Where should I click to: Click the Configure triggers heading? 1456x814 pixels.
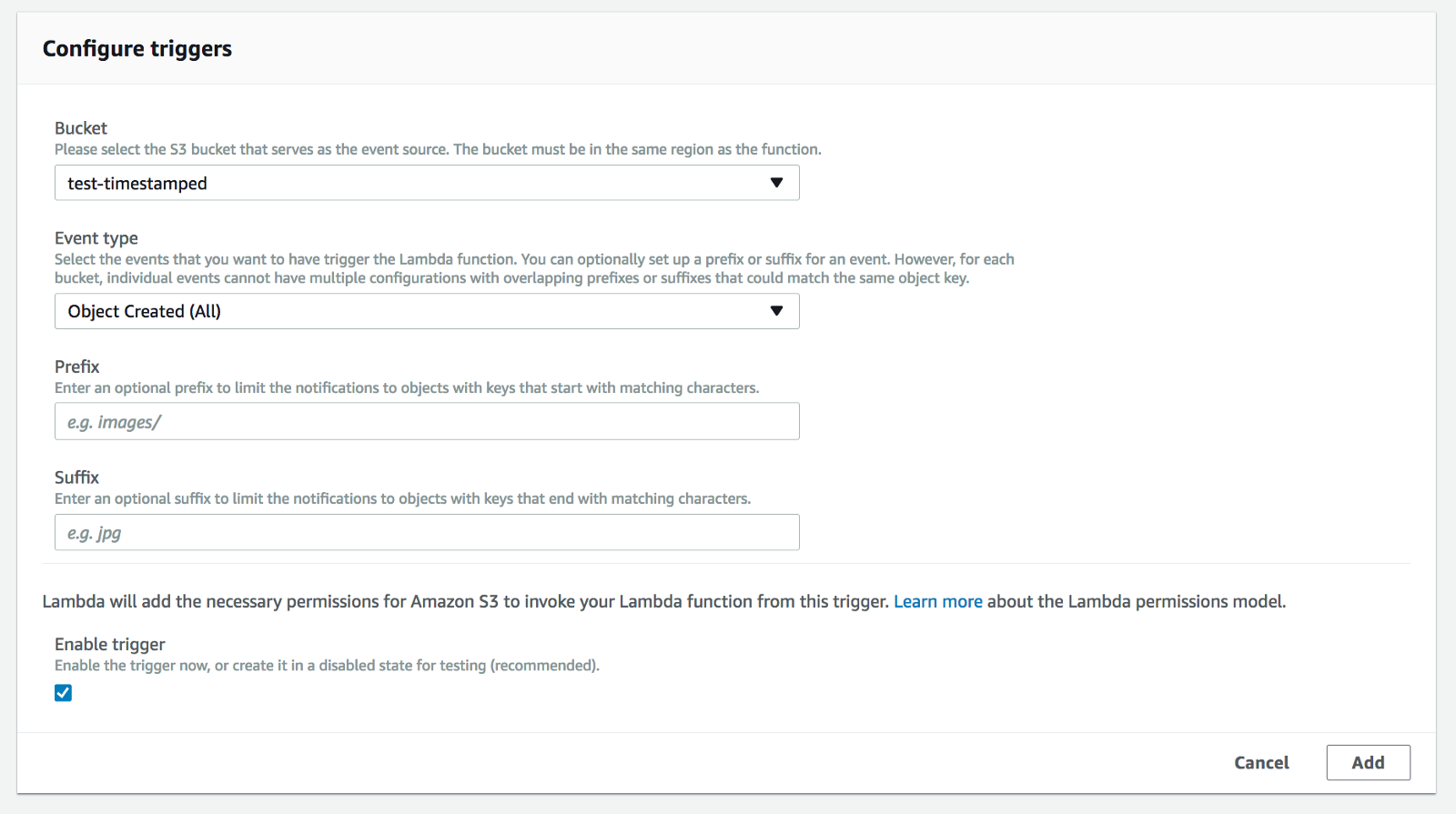point(137,49)
